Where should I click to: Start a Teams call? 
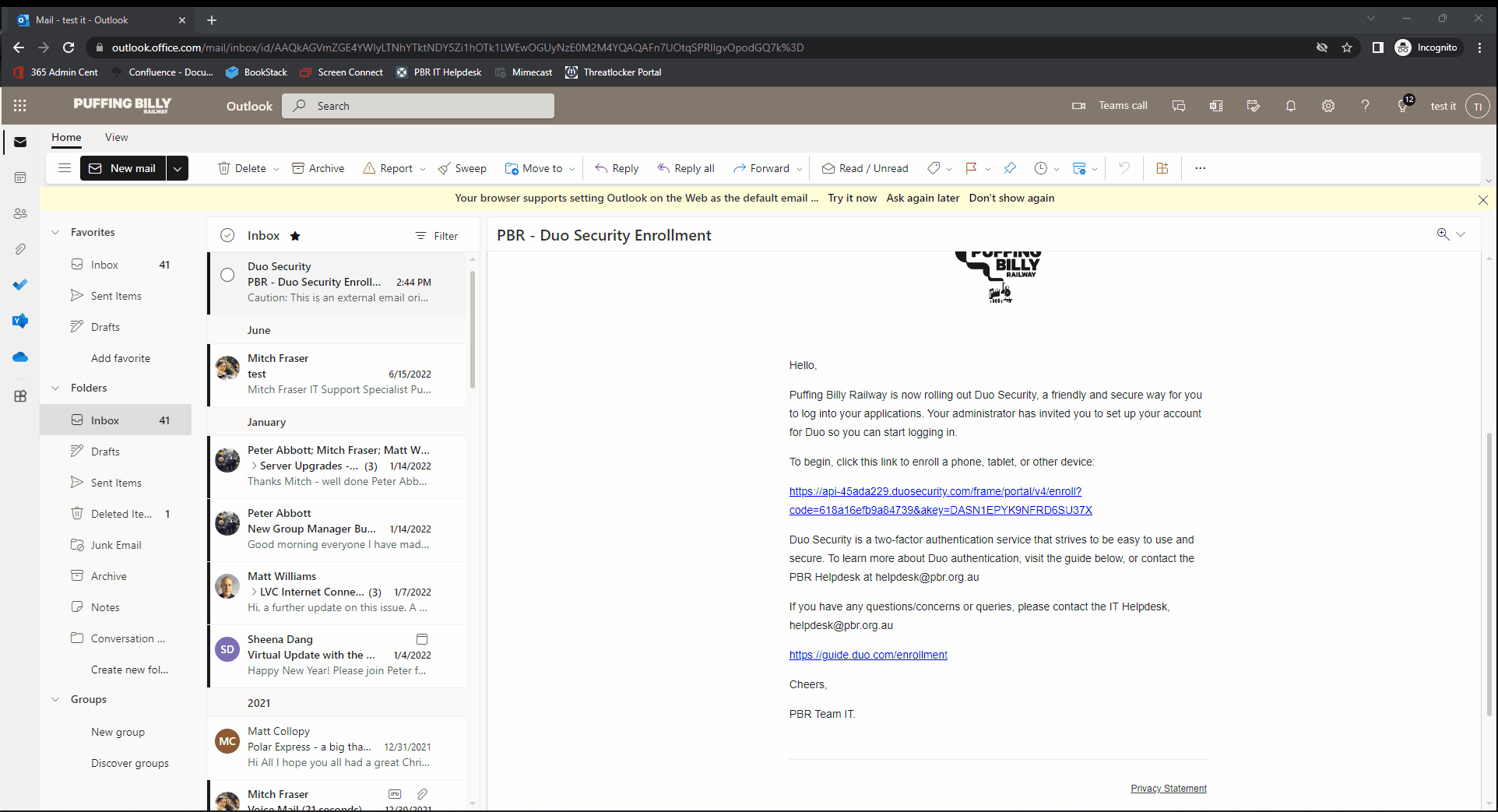(1110, 106)
